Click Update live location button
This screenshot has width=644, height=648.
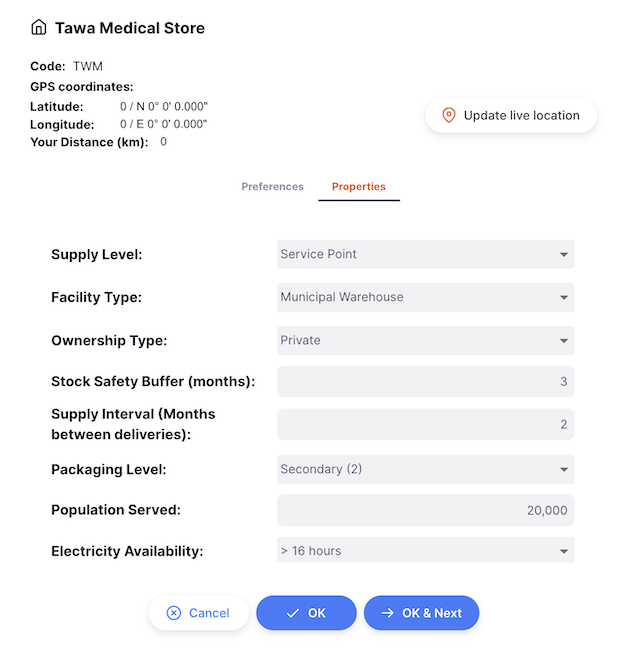(x=511, y=115)
